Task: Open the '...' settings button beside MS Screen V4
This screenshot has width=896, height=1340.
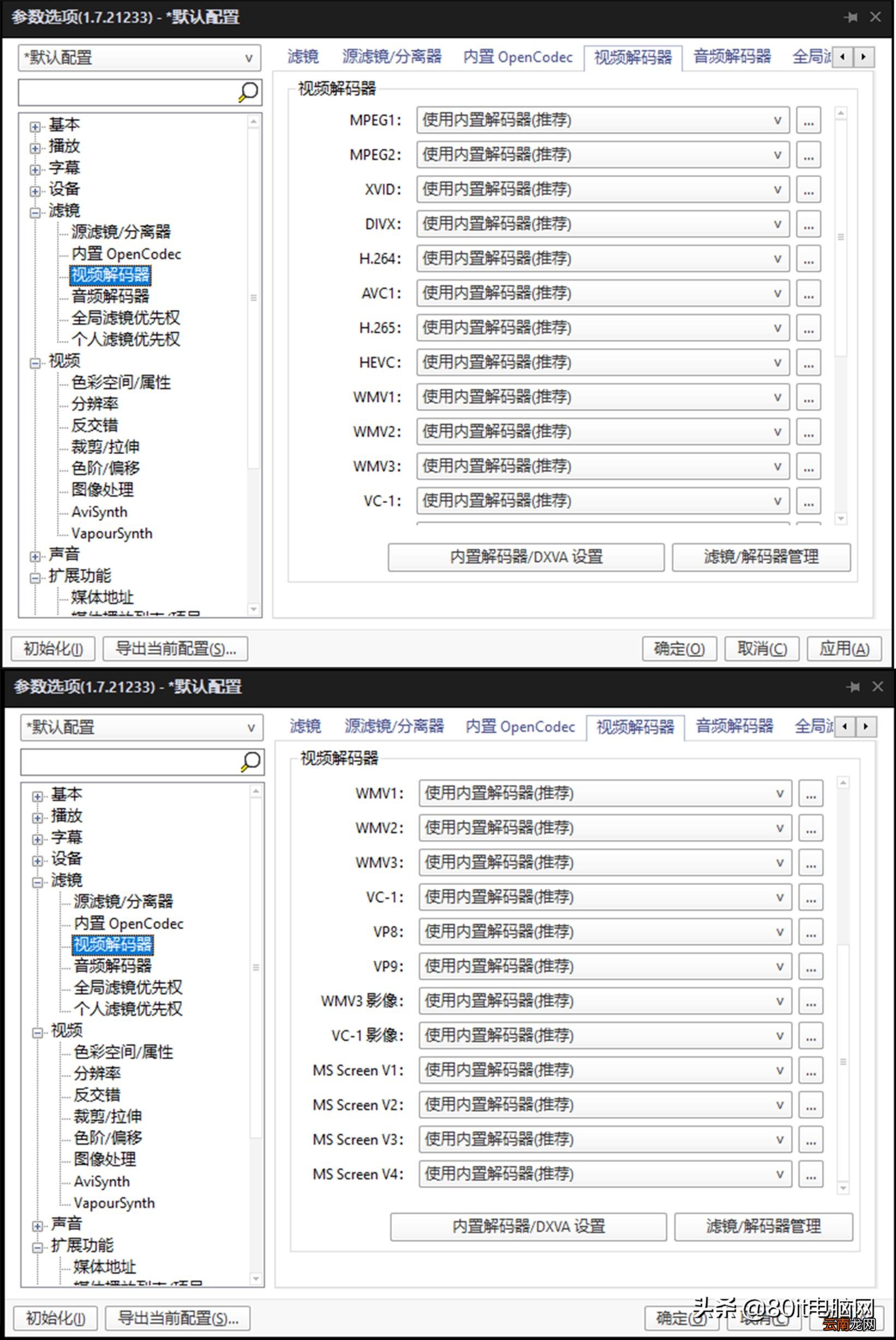Action: [x=811, y=1174]
